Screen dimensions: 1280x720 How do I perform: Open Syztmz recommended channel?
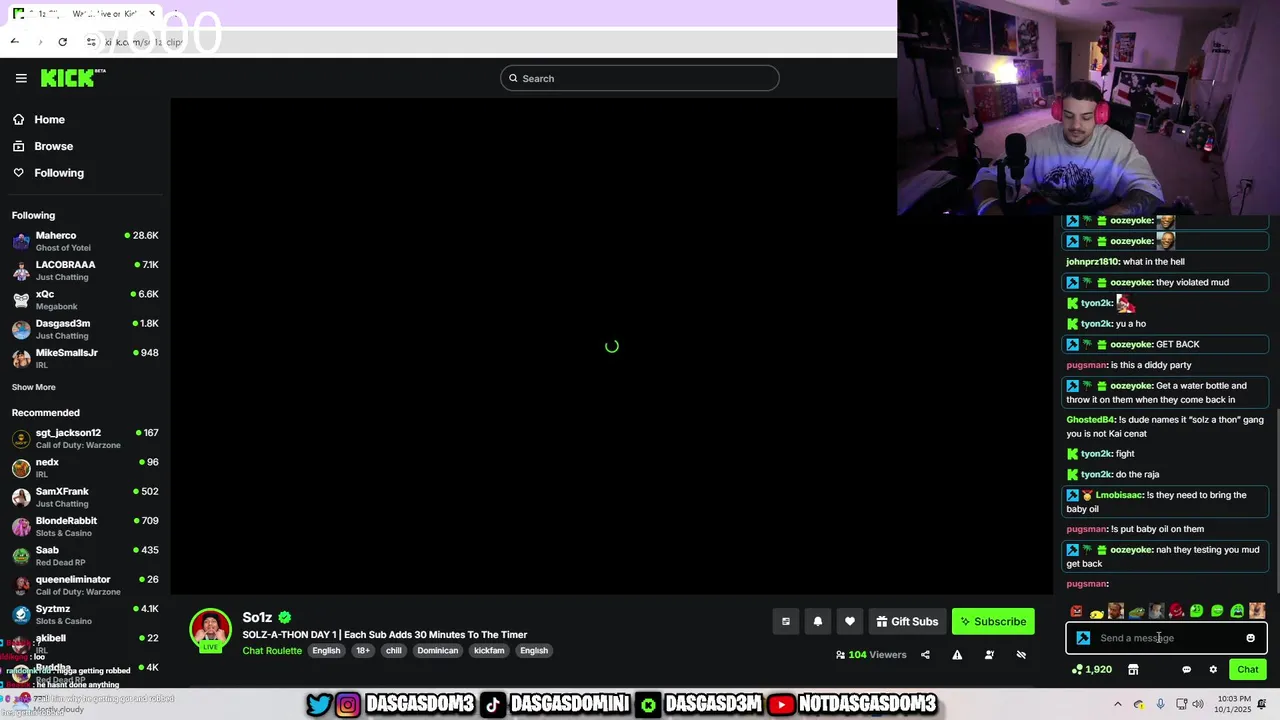pos(85,614)
